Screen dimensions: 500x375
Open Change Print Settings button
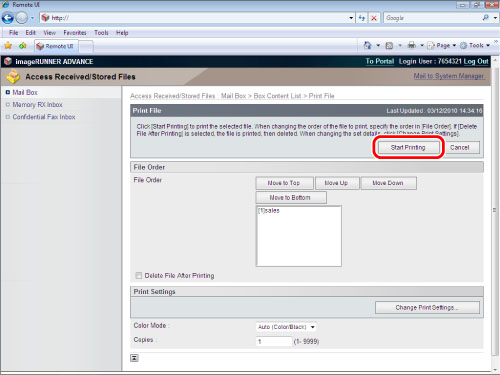point(427,308)
